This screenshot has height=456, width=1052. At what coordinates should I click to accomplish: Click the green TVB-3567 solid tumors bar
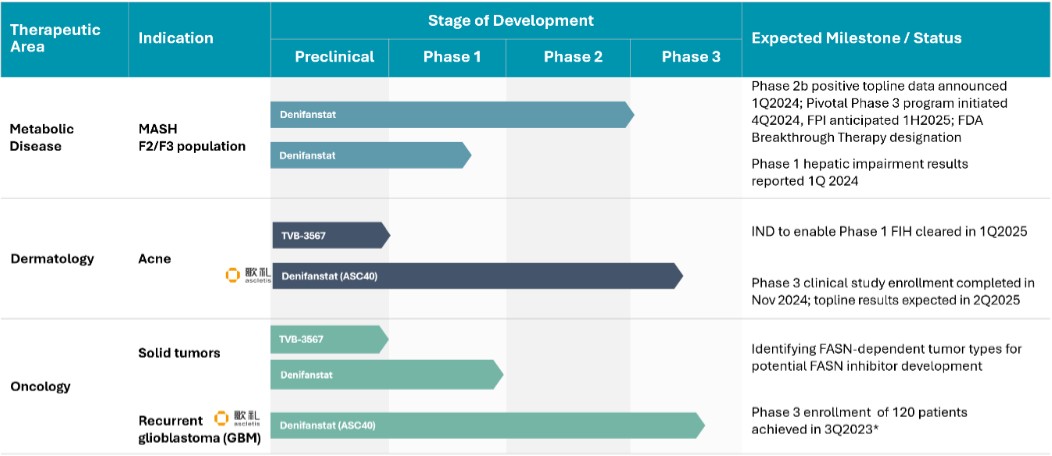point(328,340)
